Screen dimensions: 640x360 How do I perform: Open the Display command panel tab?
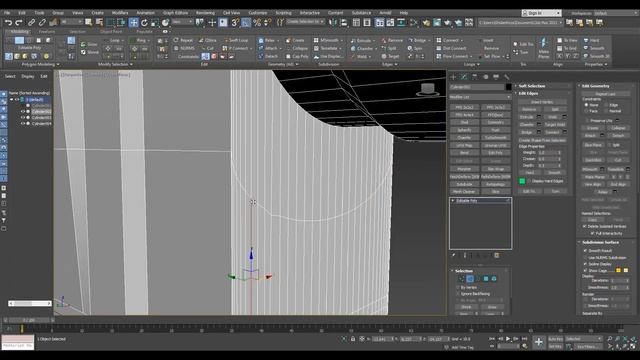(496, 77)
